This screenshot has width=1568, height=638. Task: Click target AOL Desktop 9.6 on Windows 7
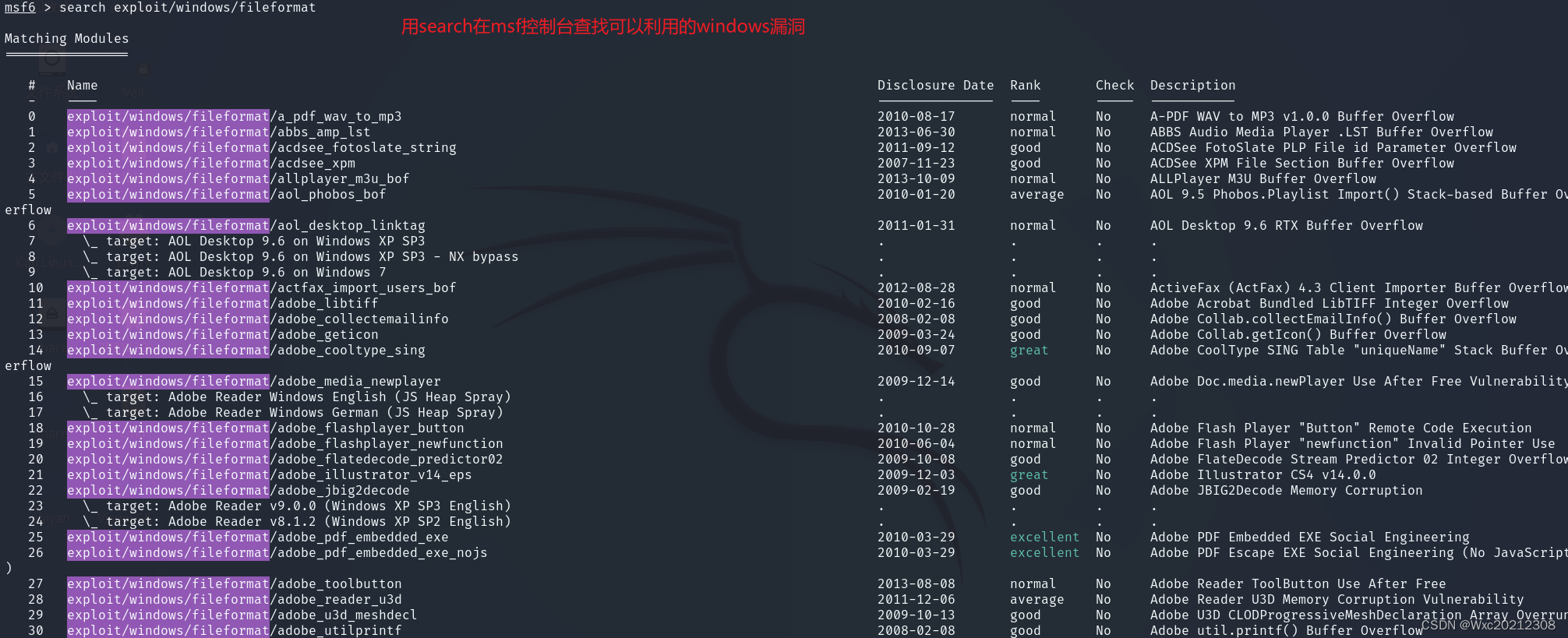(235, 273)
